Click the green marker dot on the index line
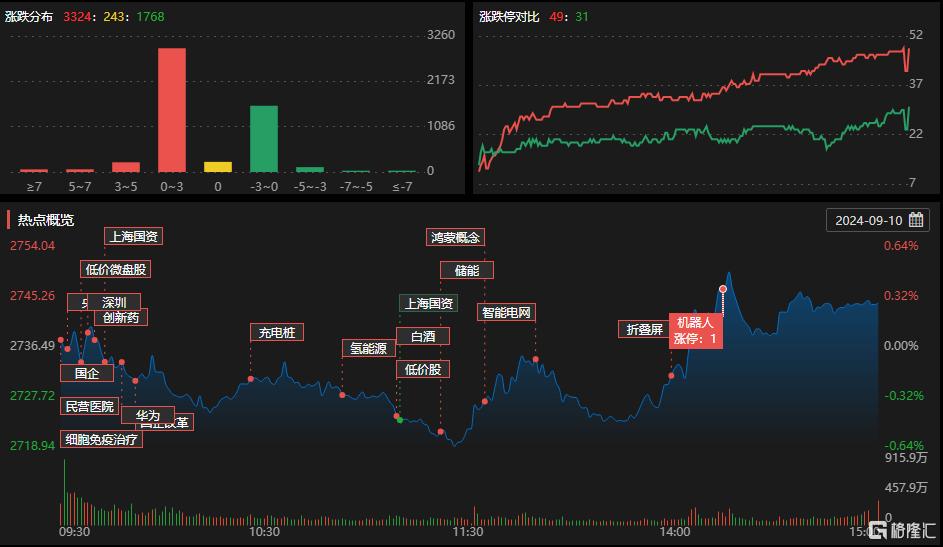Image resolution: width=943 pixels, height=547 pixels. point(401,420)
